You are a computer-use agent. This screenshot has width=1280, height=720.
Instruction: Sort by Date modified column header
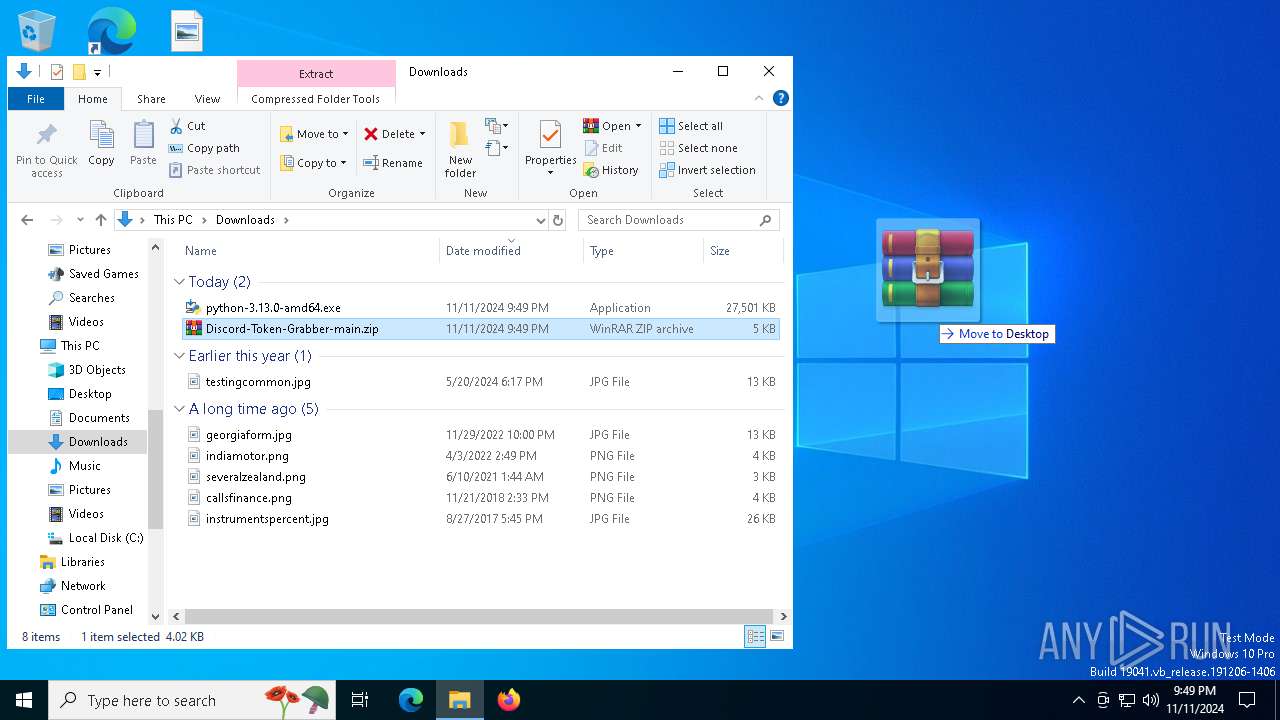511,251
